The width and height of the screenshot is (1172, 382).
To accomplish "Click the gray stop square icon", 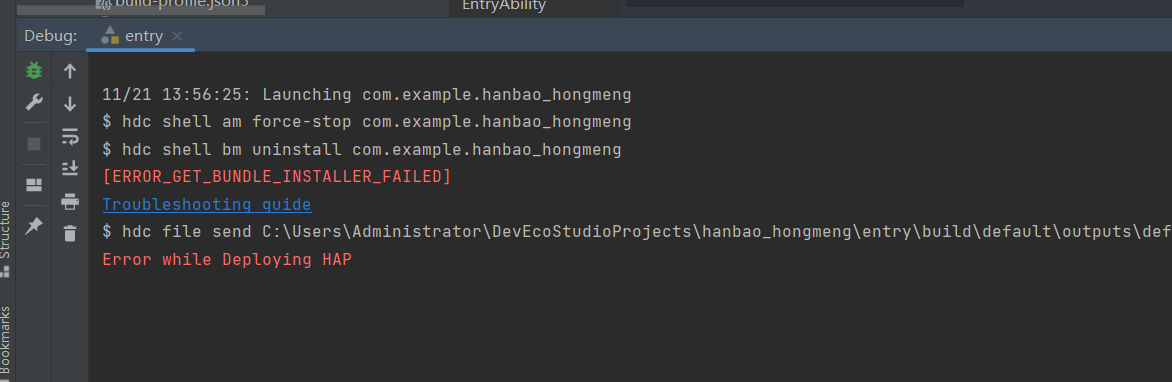I will pyautogui.click(x=34, y=144).
